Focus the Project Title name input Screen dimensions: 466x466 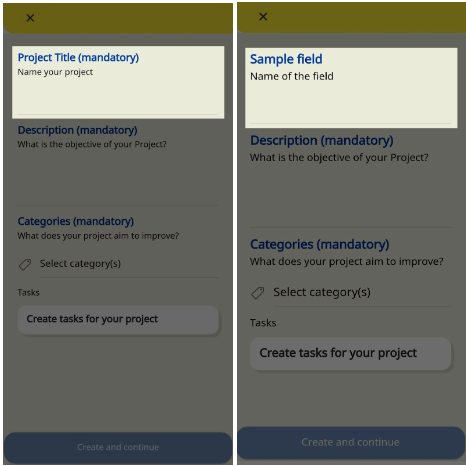click(118, 82)
